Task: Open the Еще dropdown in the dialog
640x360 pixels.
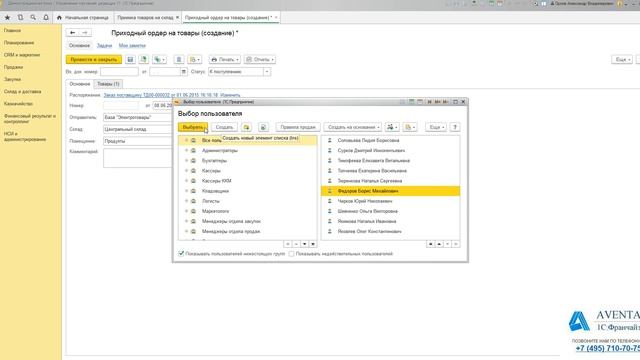Action: pos(436,127)
